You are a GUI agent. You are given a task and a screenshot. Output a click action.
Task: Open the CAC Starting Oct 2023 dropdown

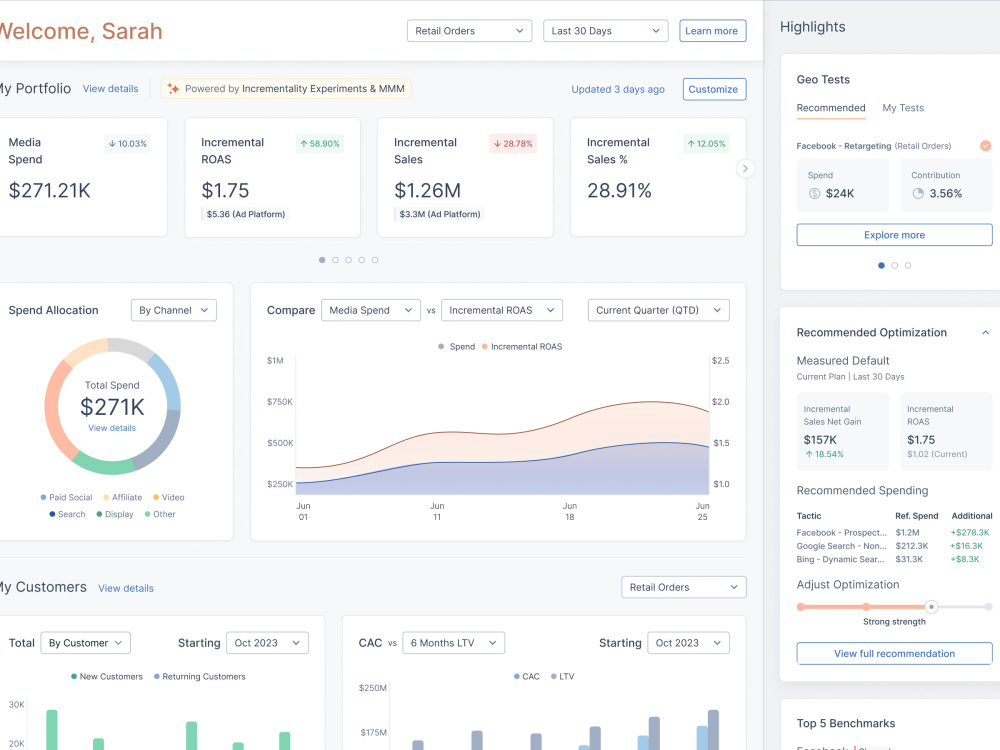(688, 643)
